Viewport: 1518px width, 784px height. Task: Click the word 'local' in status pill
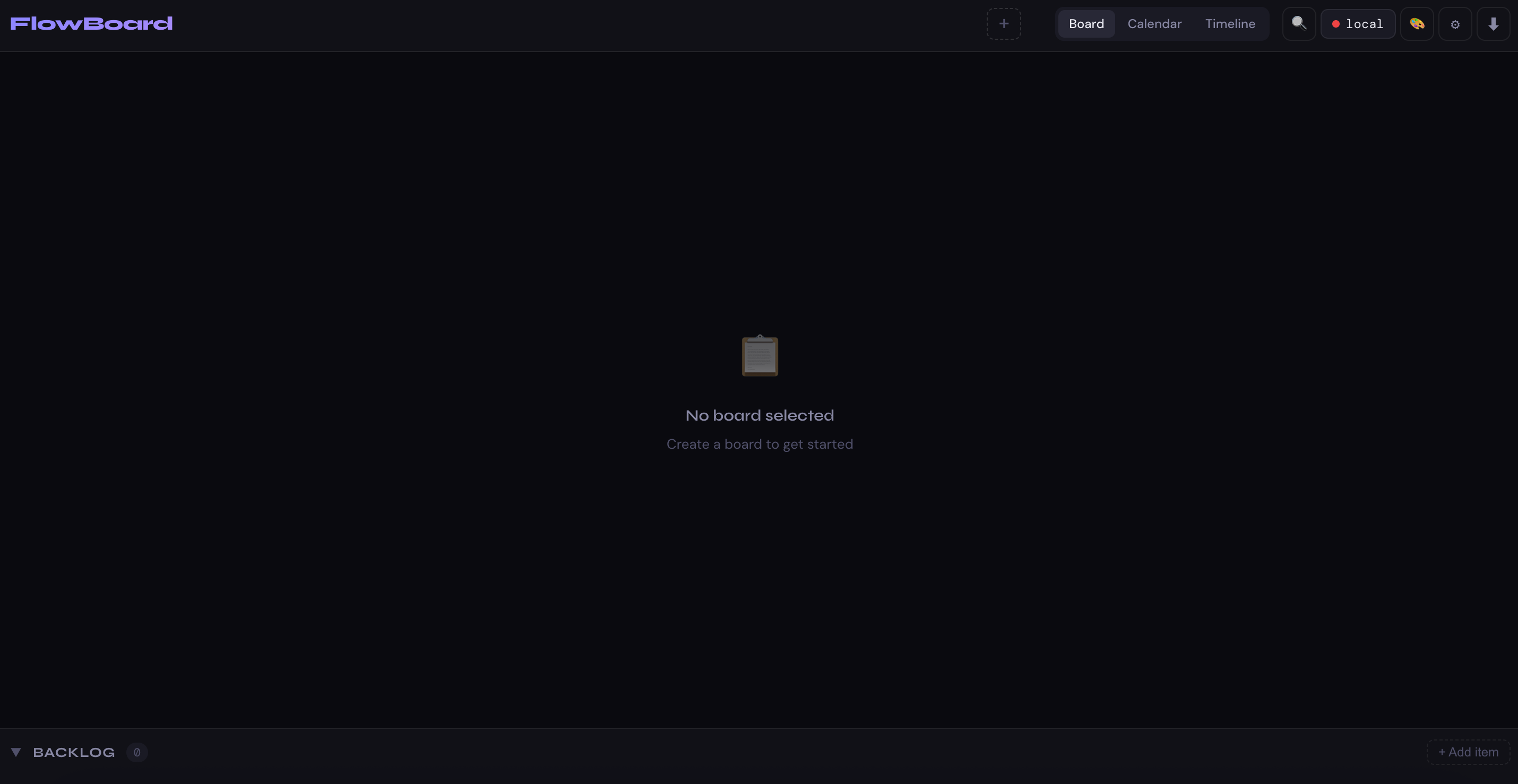point(1364,24)
